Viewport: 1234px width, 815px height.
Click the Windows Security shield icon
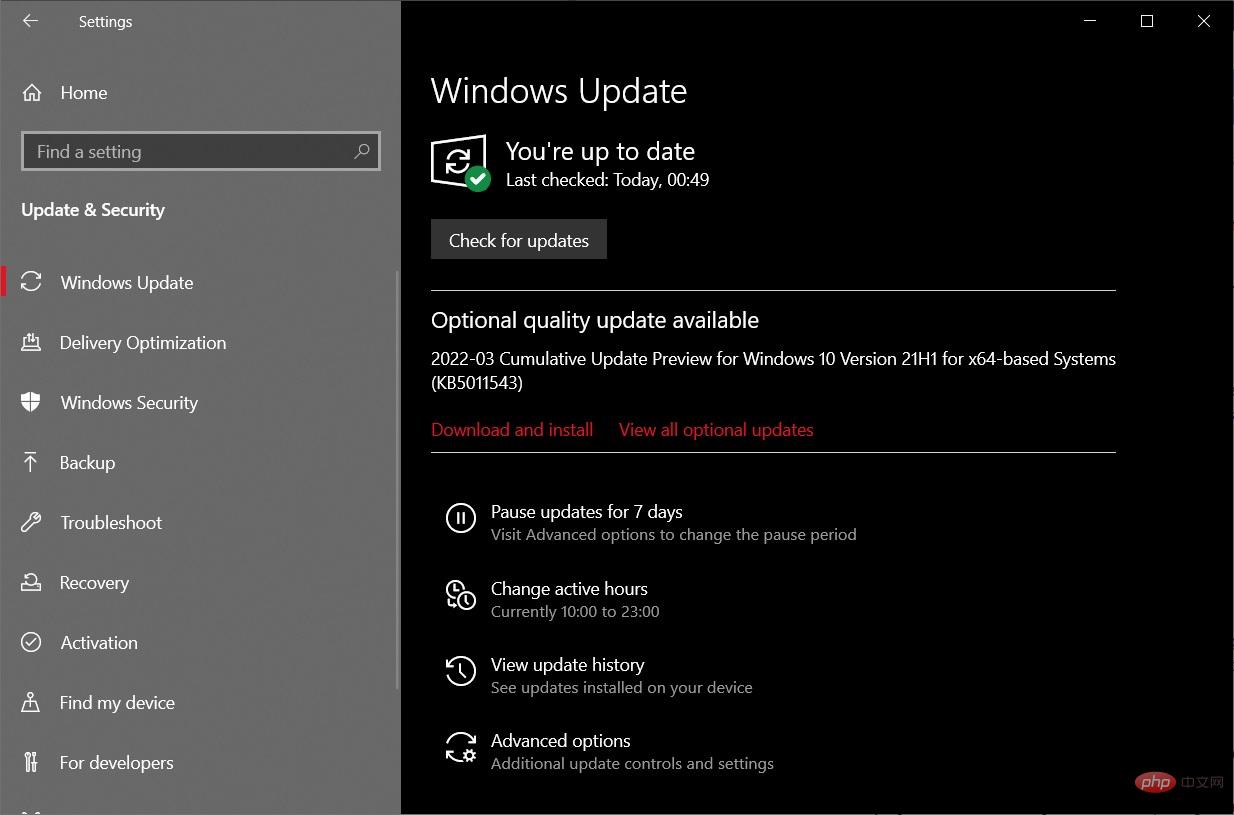tap(31, 402)
